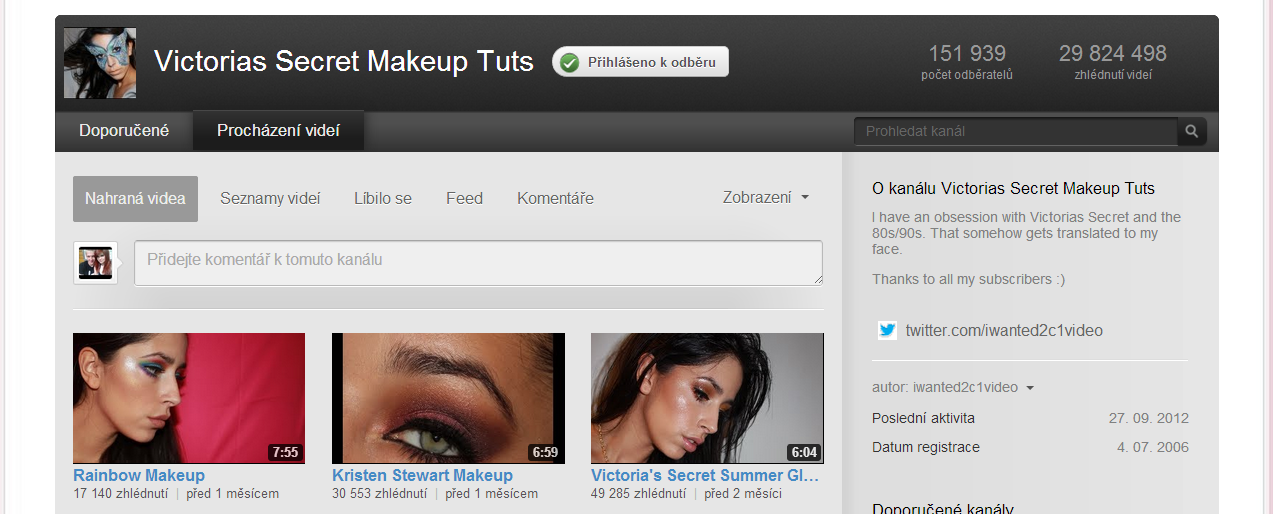Click the Datum registrace date 4. 07. 2006

pyautogui.click(x=1153, y=447)
